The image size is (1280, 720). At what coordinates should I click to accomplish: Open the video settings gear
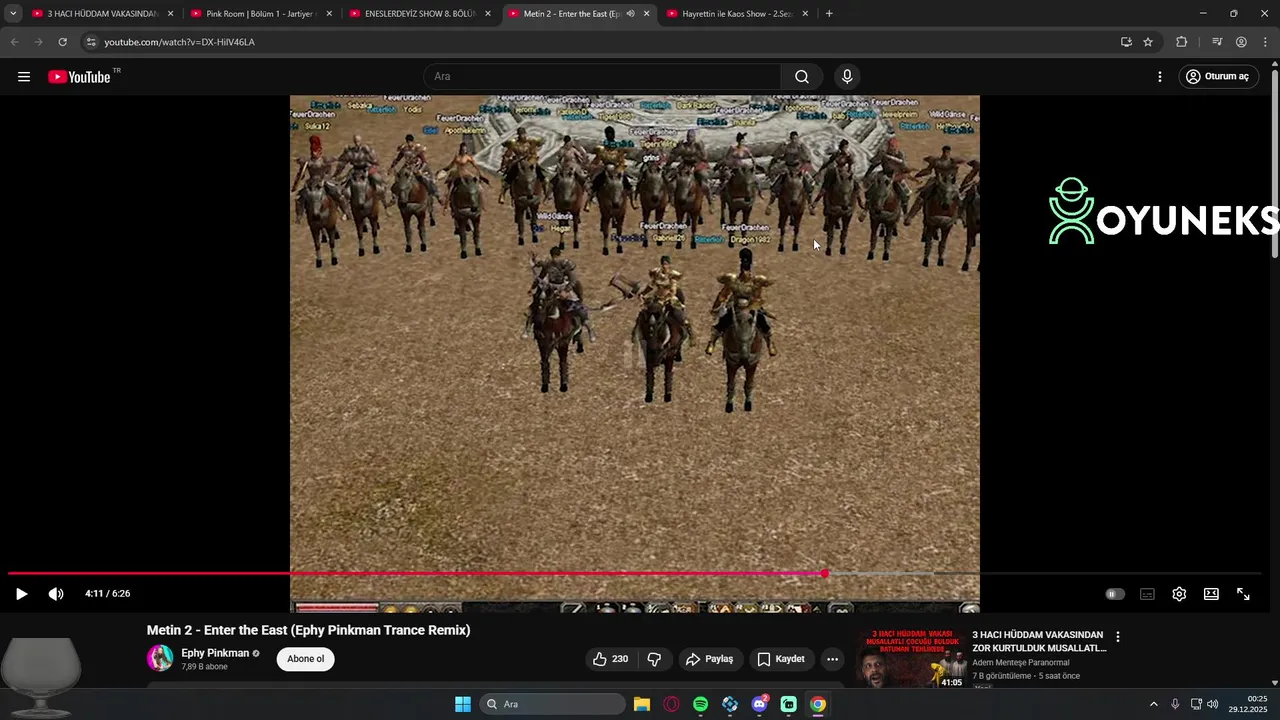[x=1179, y=594]
